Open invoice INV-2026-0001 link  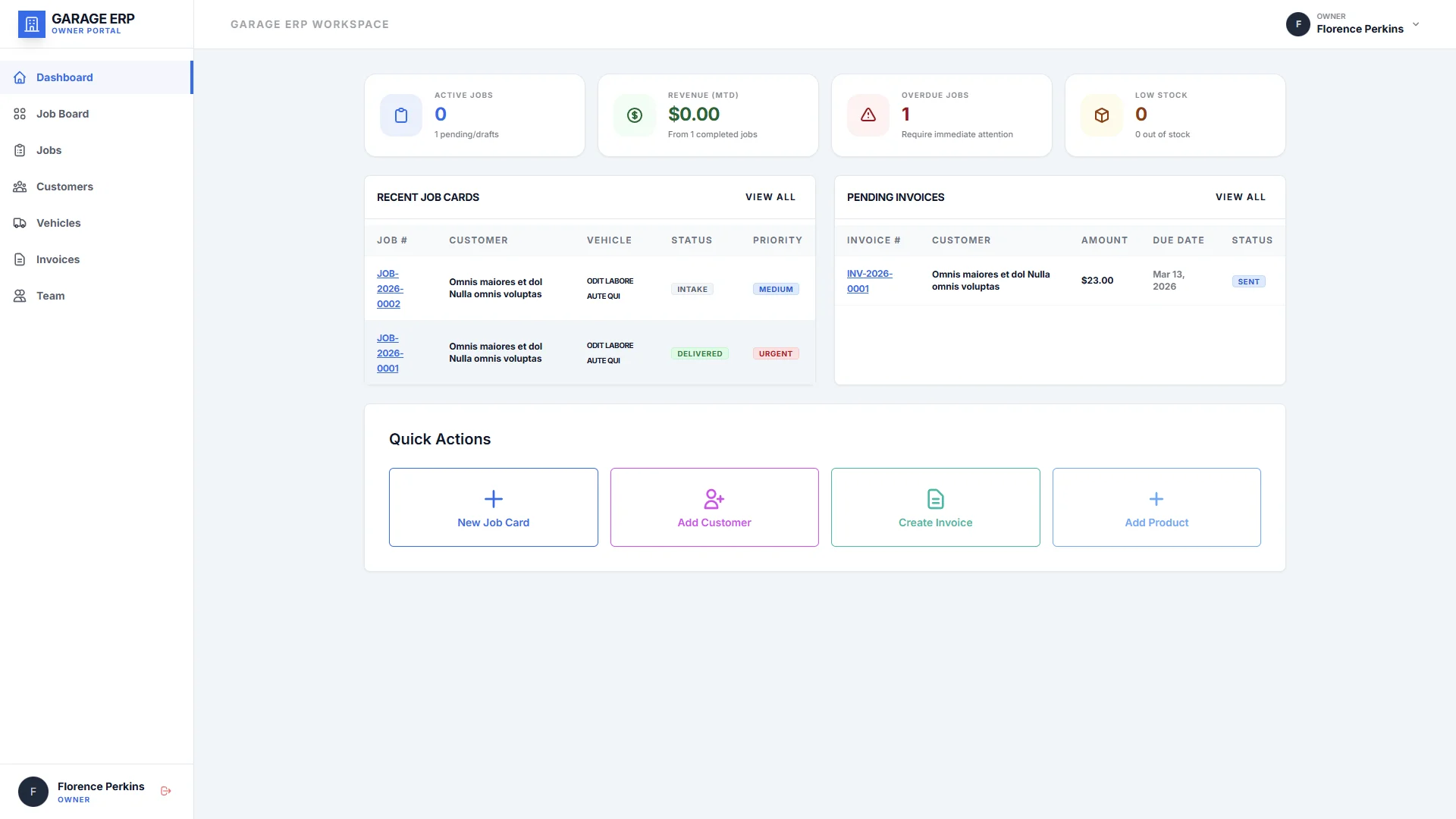[870, 281]
